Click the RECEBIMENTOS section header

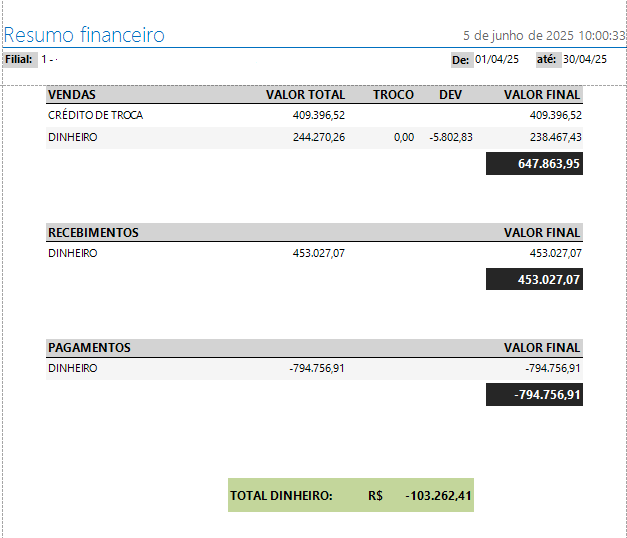[x=93, y=232]
